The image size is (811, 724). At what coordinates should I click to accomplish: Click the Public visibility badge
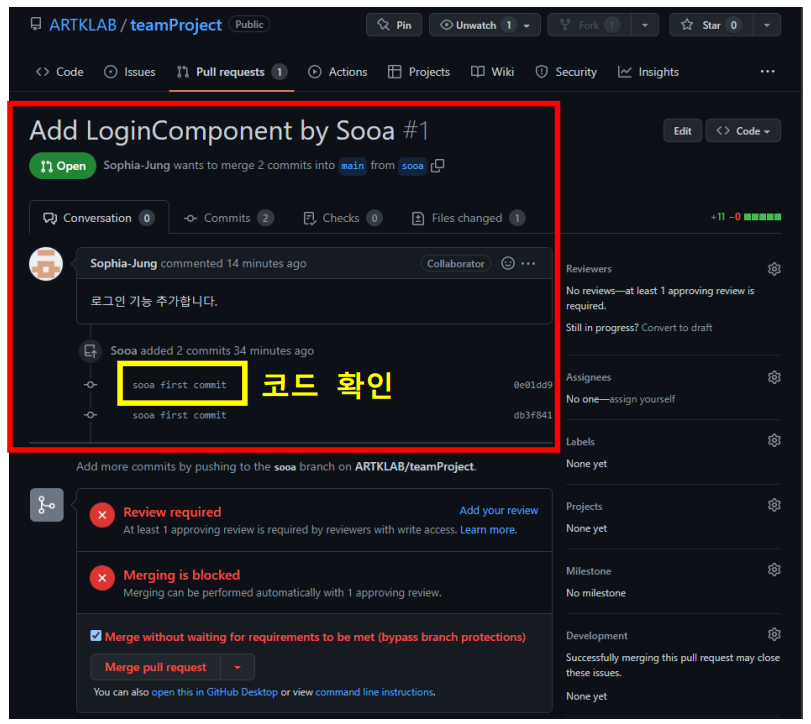click(249, 24)
